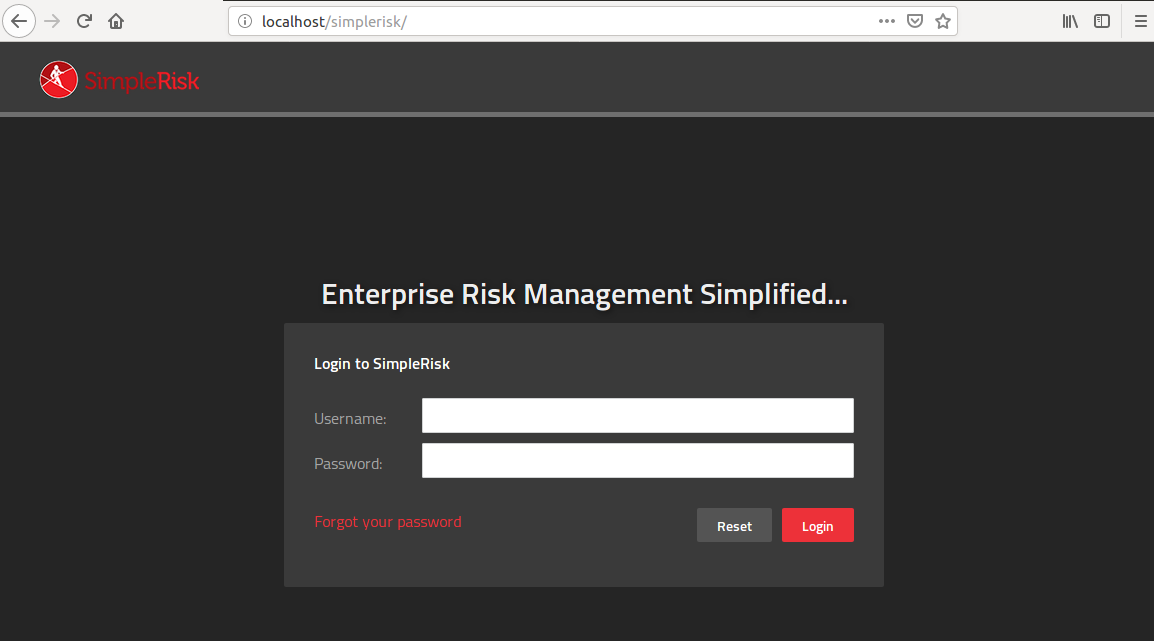Viewport: 1154px width, 641px height.
Task: Click into the Username field
Action: point(637,416)
